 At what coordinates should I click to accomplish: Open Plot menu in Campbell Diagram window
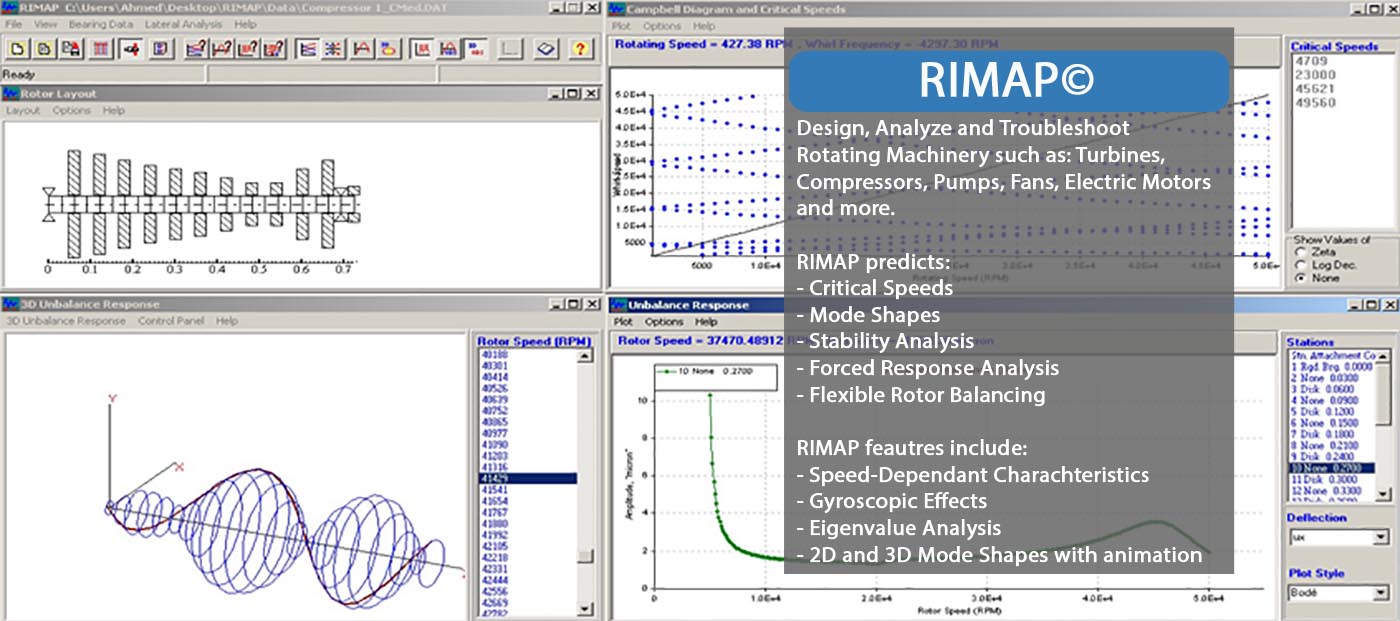pos(621,26)
